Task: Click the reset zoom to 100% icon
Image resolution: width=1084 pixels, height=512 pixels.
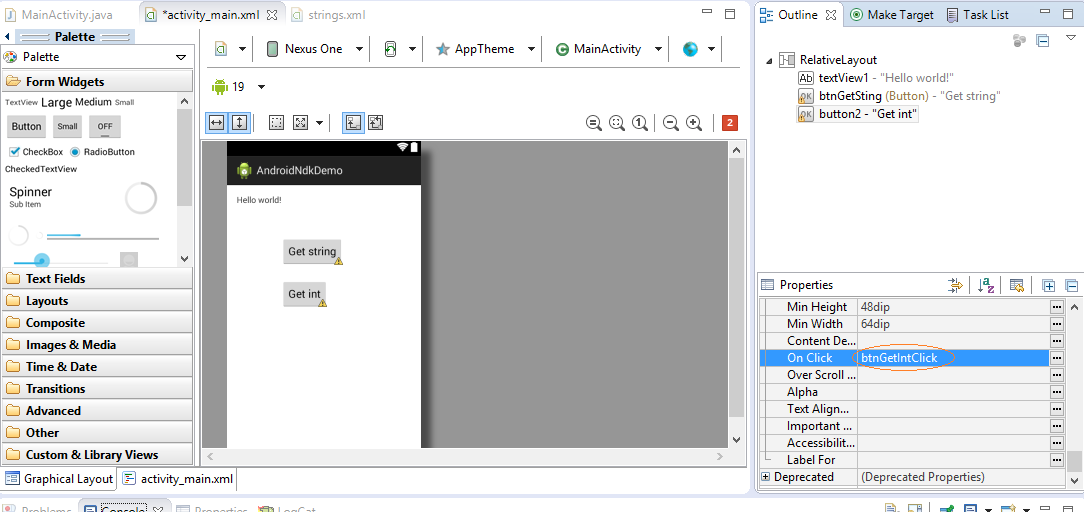Action: pos(639,123)
